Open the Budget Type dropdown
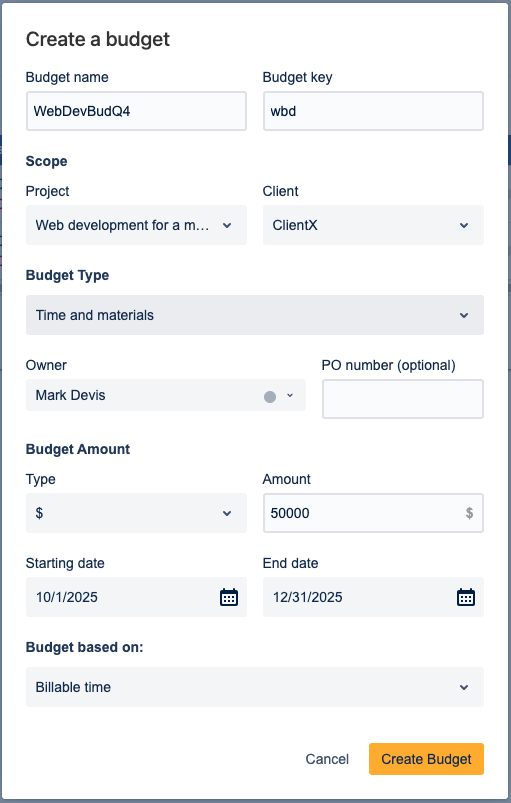This screenshot has width=511, height=803. [255, 315]
